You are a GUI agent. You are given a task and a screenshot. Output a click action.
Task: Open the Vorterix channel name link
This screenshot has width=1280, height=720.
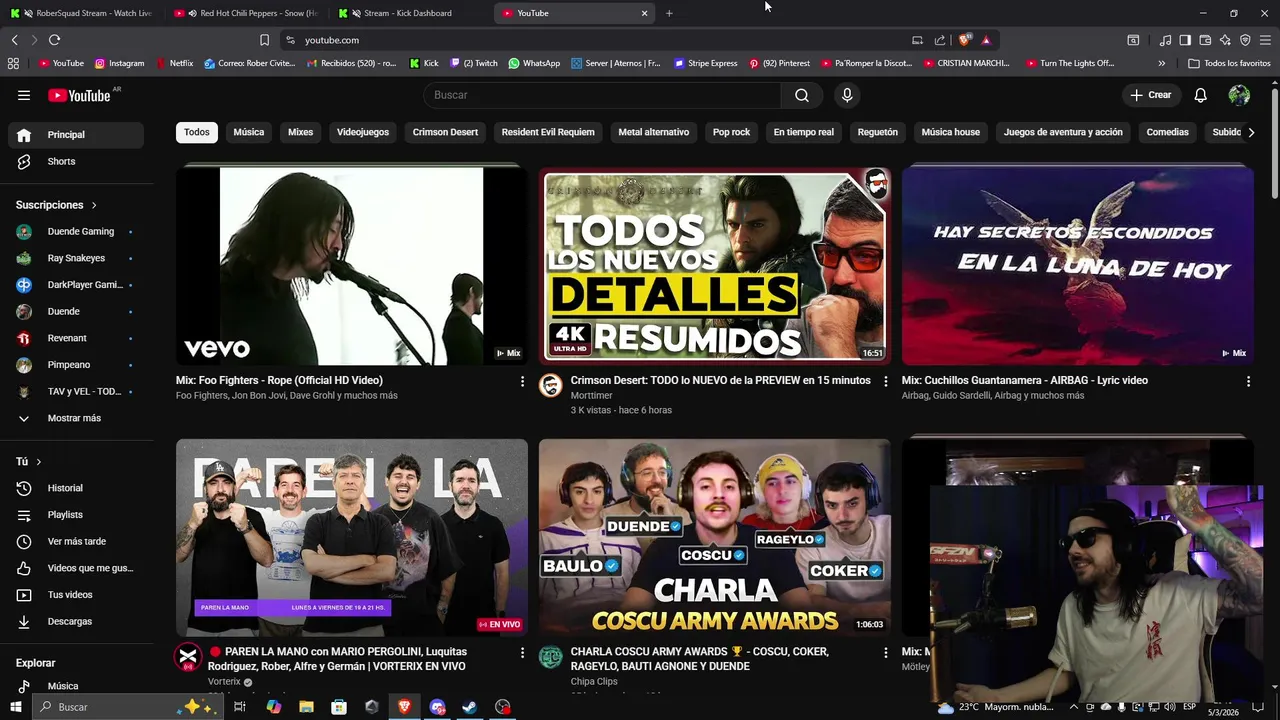pyautogui.click(x=224, y=682)
